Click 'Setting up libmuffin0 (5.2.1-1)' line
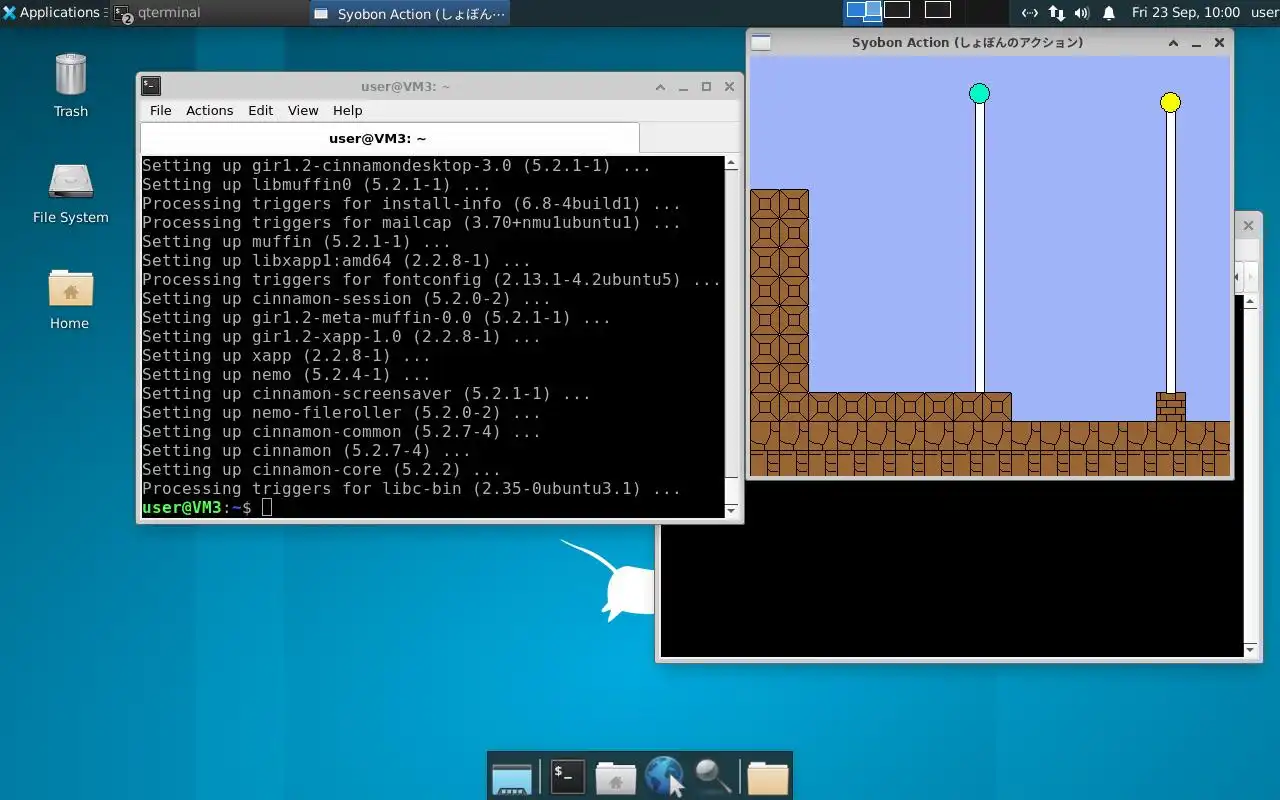The width and height of the screenshot is (1280, 800). tap(316, 185)
